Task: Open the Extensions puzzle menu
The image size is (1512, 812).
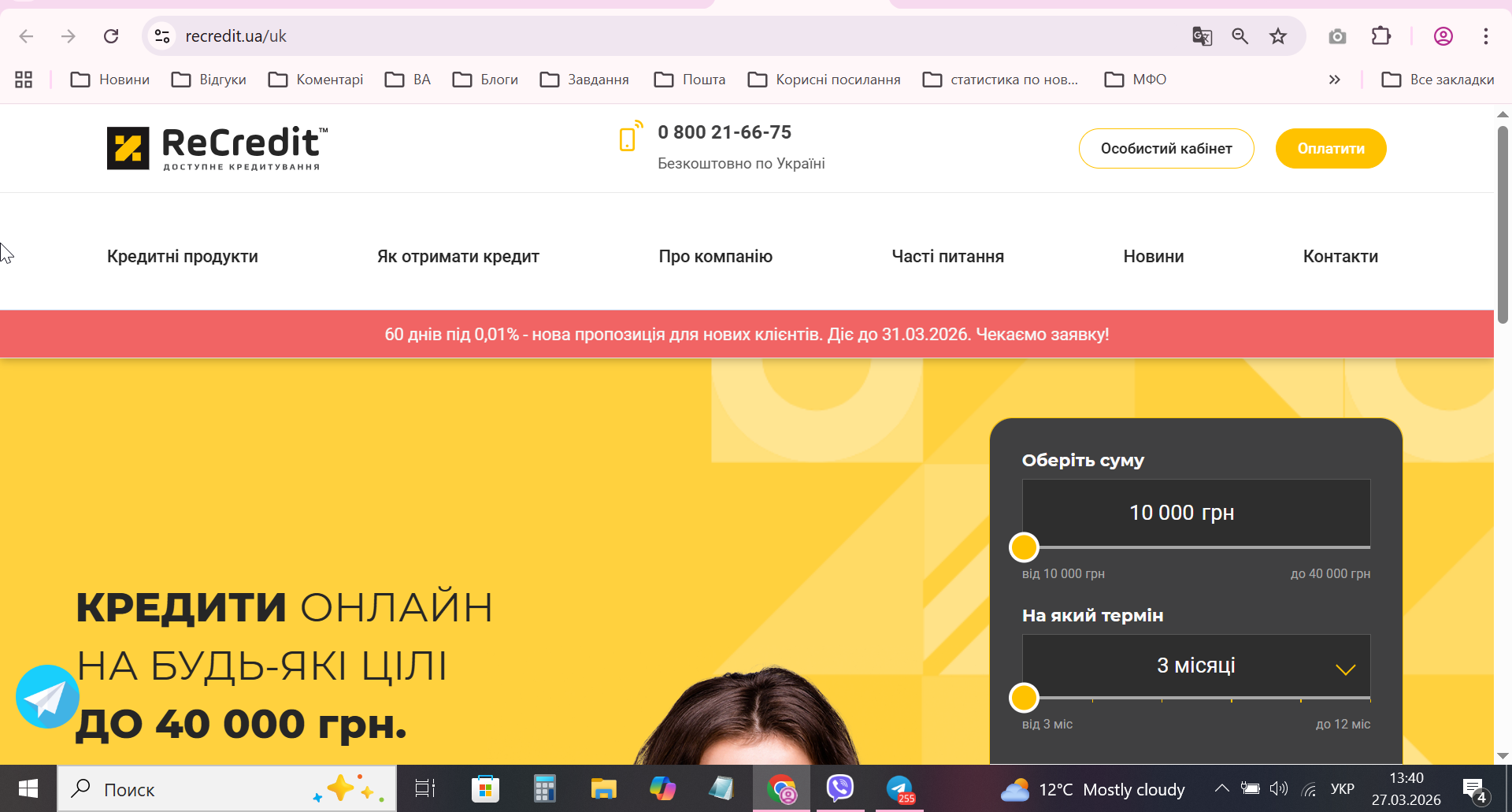Action: 1381,36
